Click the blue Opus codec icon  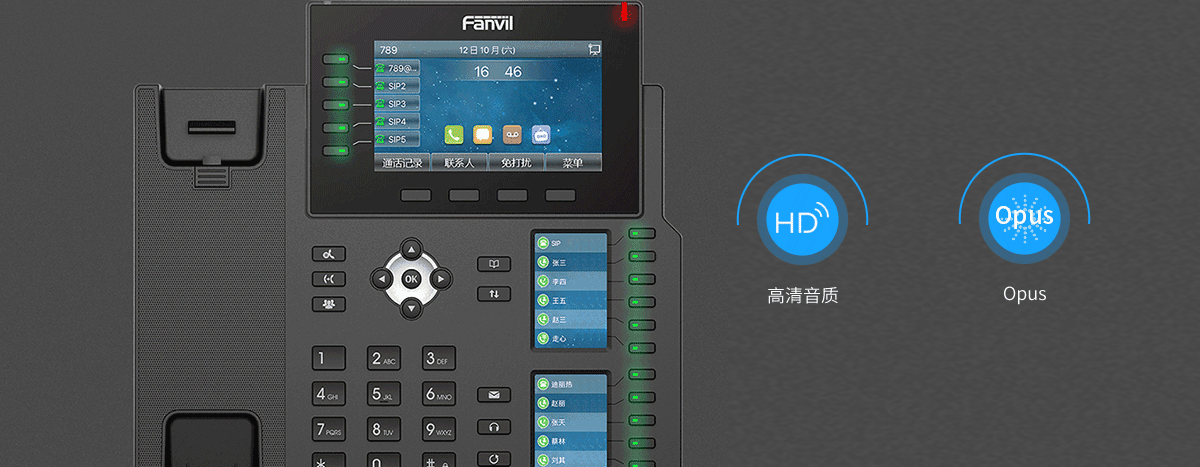coord(1024,219)
